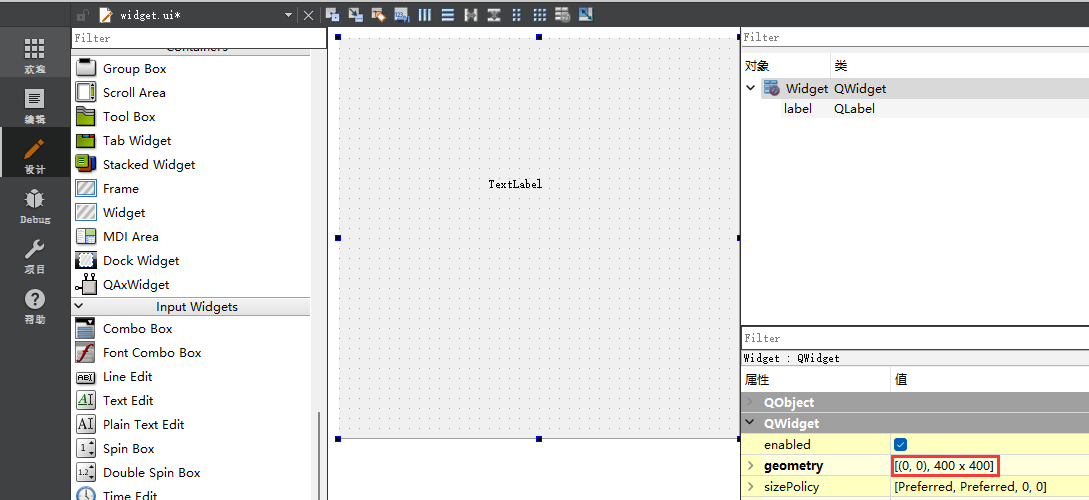Viewport: 1089px width, 500px height.
Task: Pick the Line Edit widget
Action: tap(191, 376)
